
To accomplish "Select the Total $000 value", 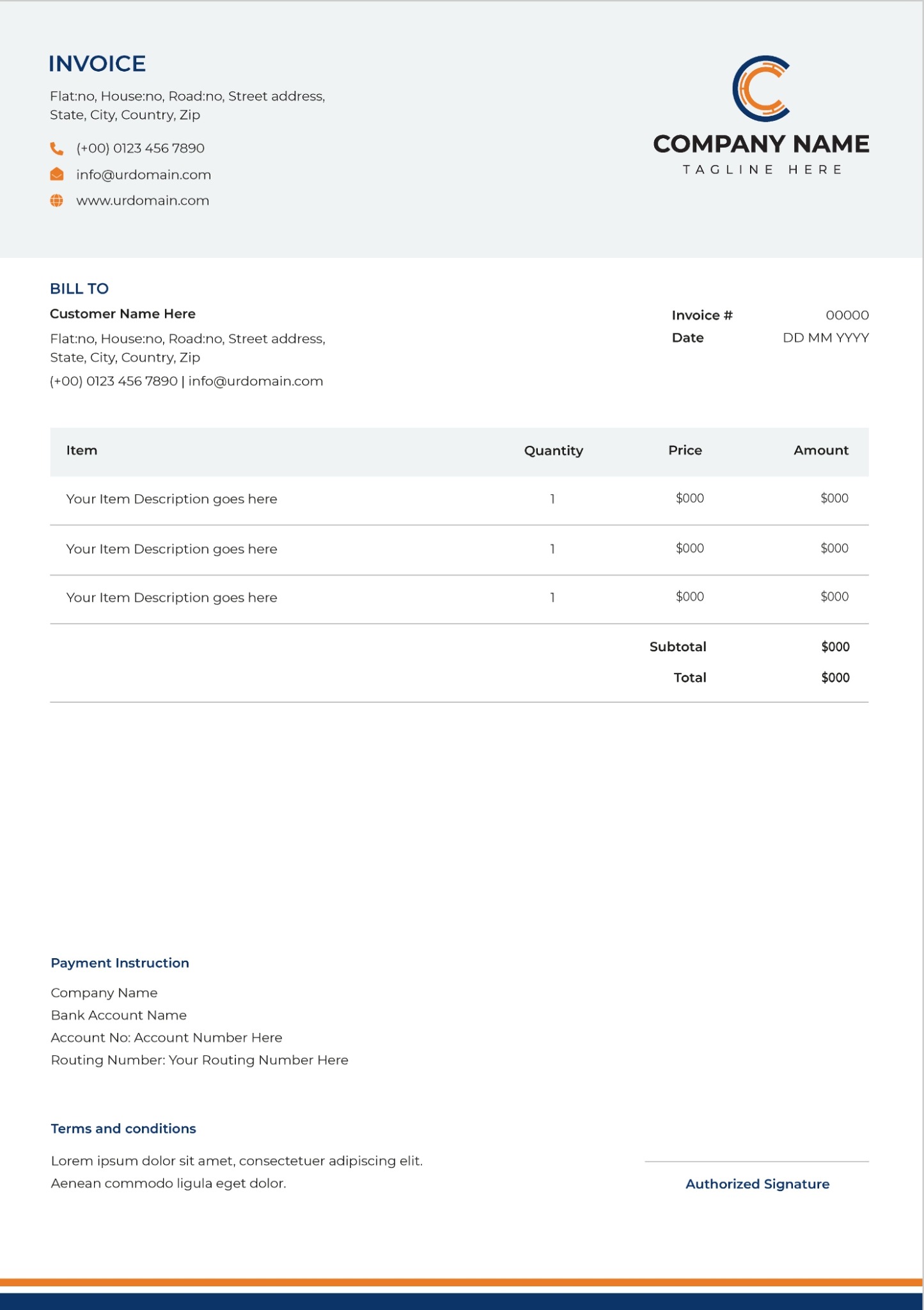I will [835, 677].
